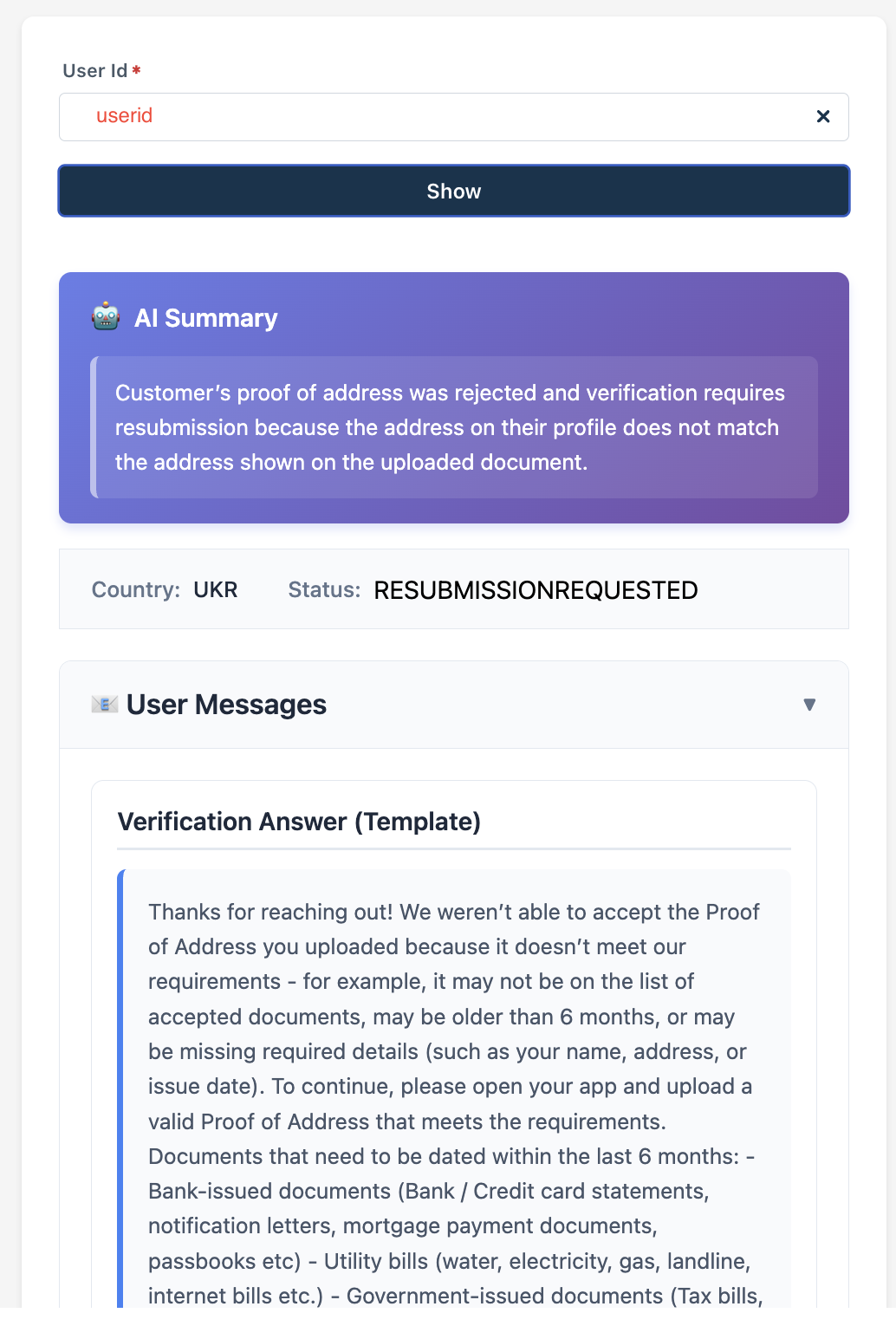896x1326 pixels.
Task: Toggle the User Messages header title
Action: 226,705
